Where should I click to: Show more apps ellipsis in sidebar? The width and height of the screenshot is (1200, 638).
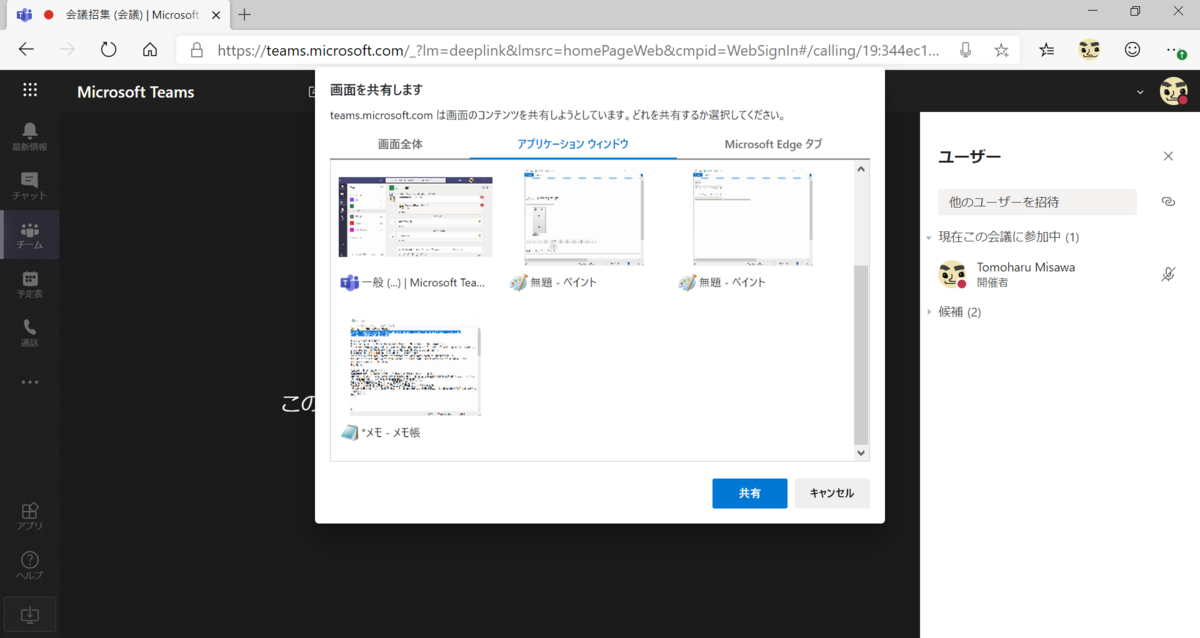30,382
